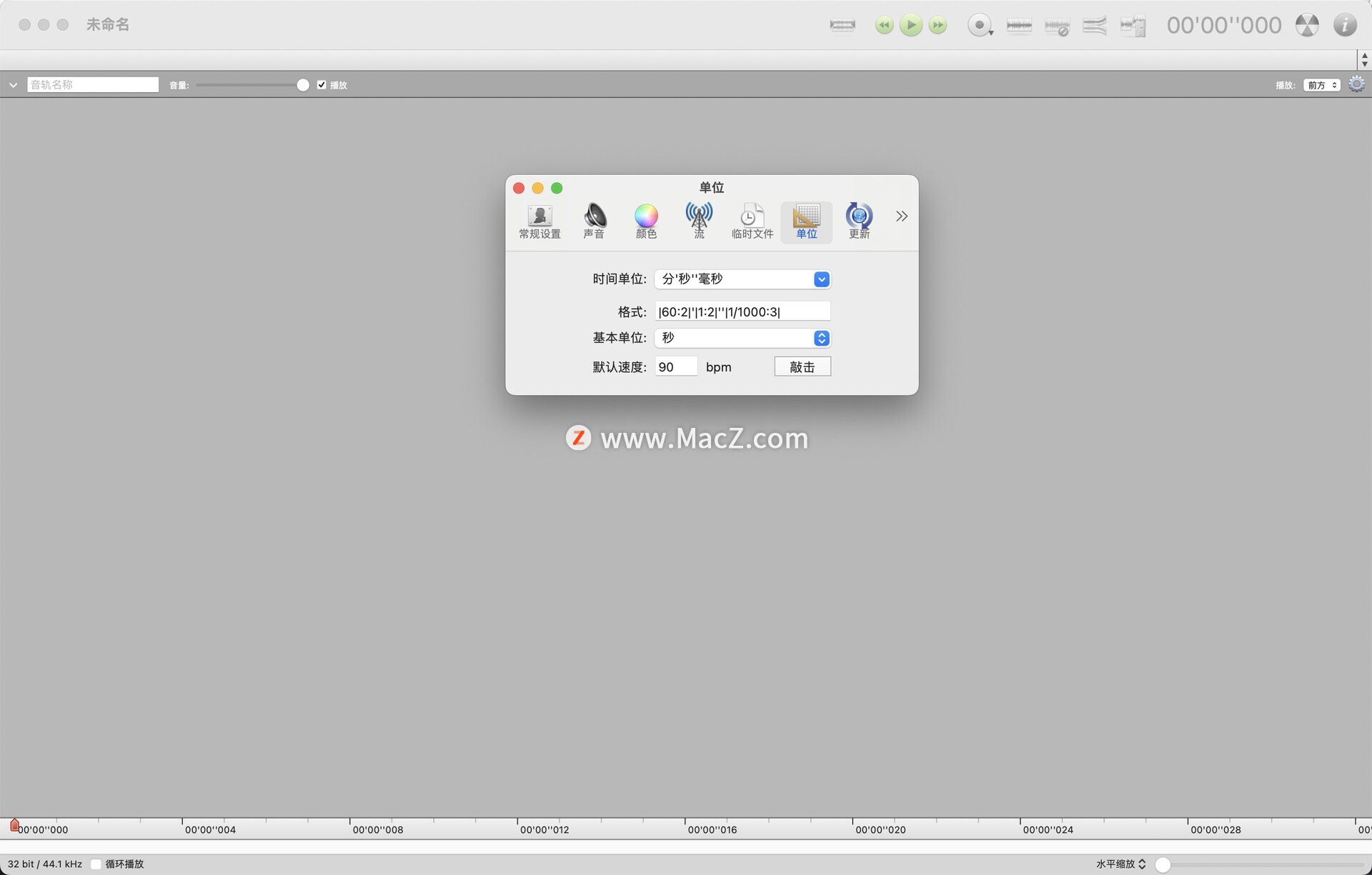Viewport: 1372px width, 875px height.
Task: Click the burn disc icon in toolbar
Action: click(x=1307, y=25)
